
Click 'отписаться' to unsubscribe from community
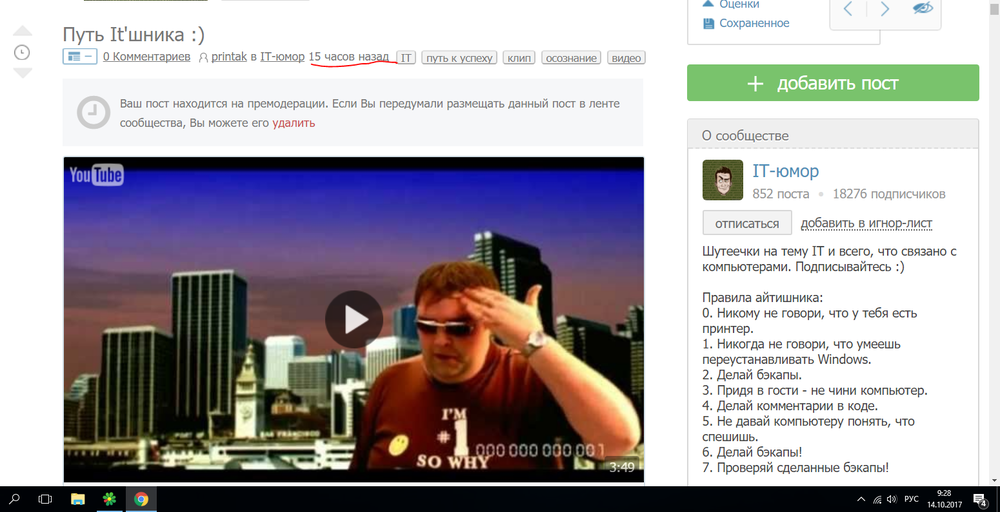[746, 222]
